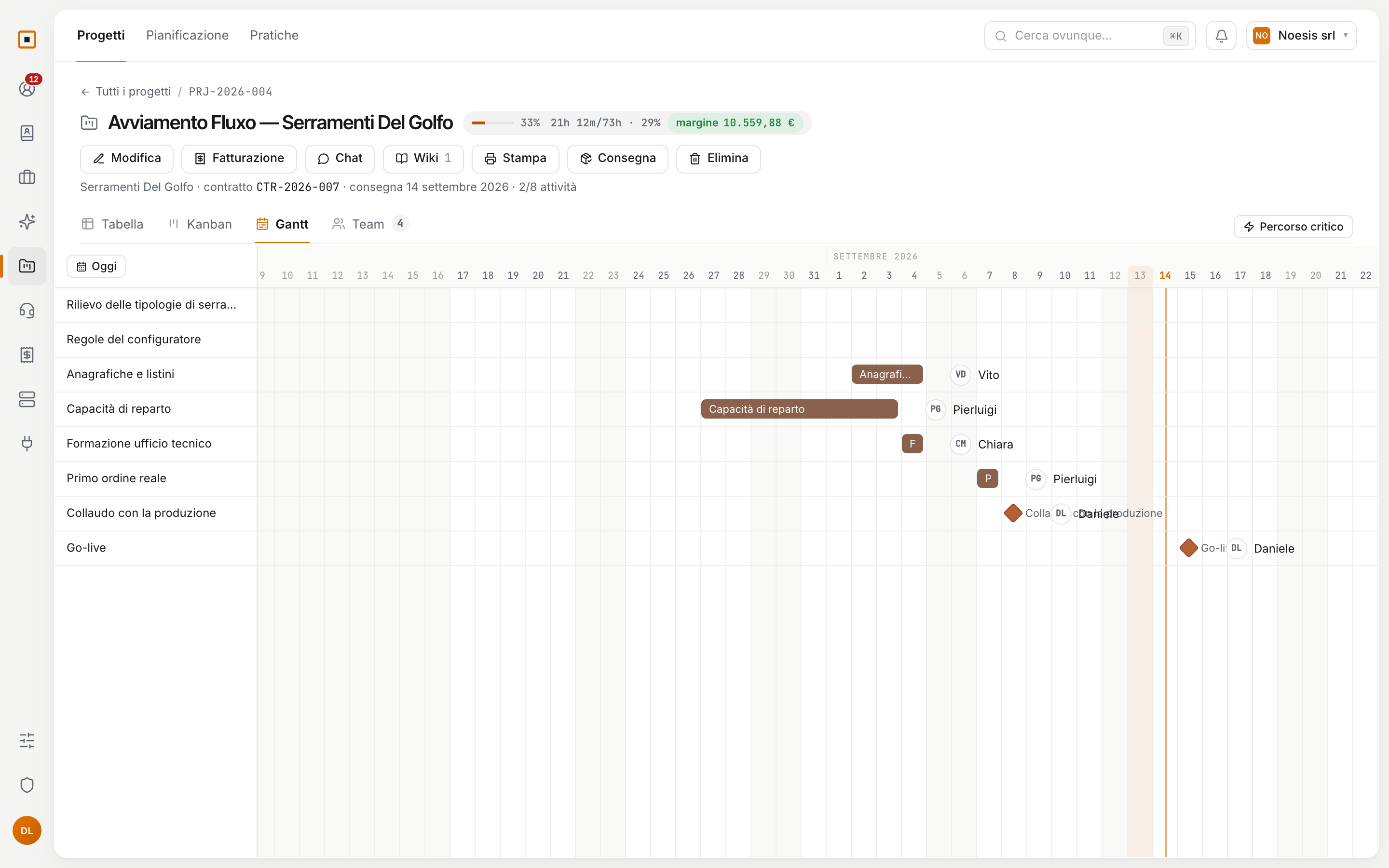Click the 33% project progress bar
Image resolution: width=1389 pixels, height=868 pixels.
(492, 123)
